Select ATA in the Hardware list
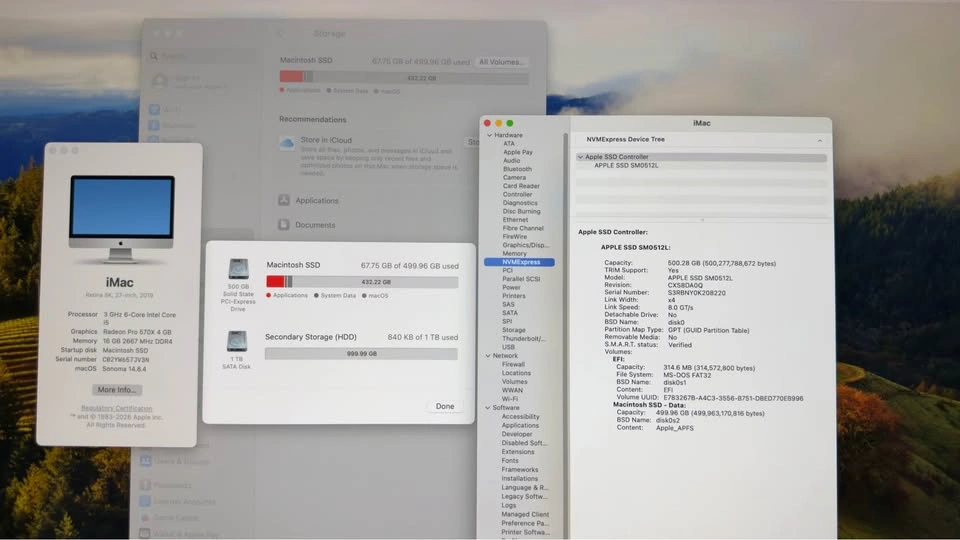Screen dimensions: 960x540 [509, 144]
